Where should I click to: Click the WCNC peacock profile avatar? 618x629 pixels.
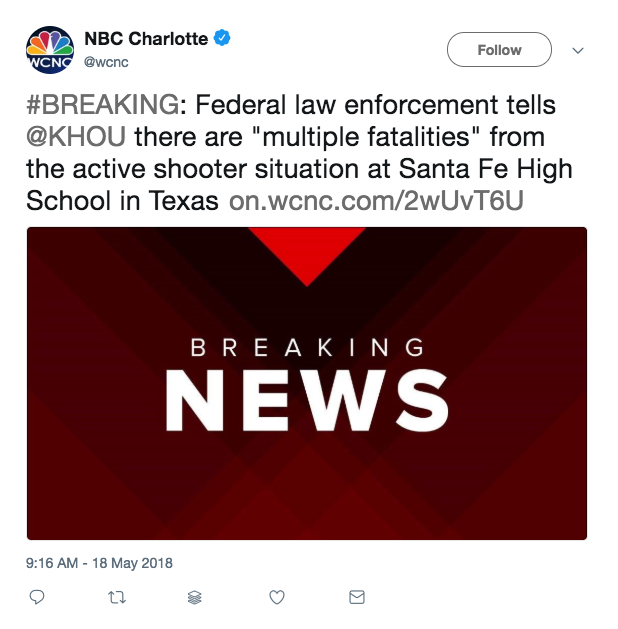pos(50,50)
